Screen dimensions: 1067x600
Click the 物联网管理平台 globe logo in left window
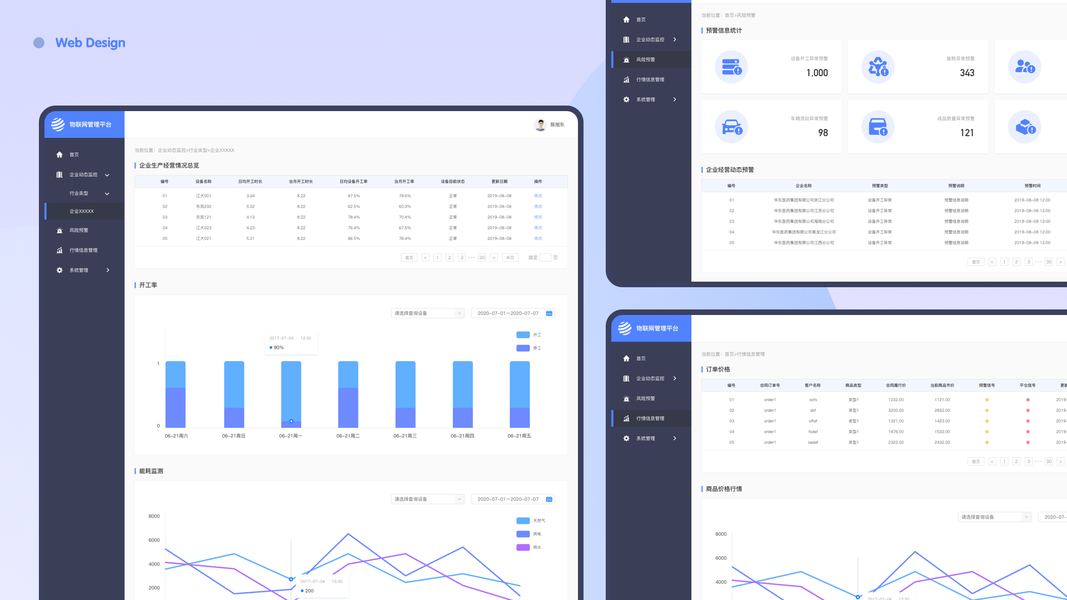point(58,124)
